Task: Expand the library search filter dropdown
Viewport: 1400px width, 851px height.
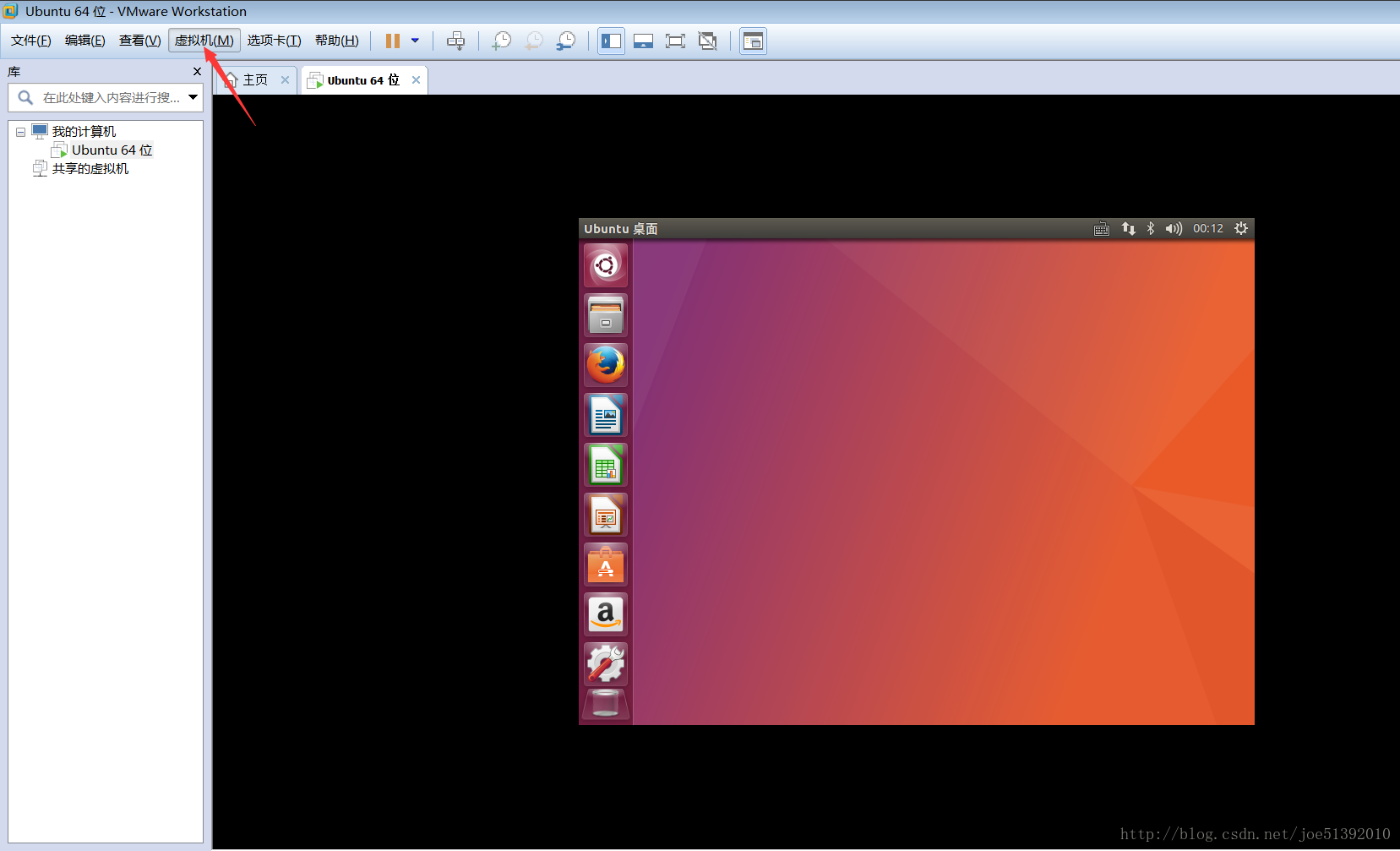Action: pos(193,98)
